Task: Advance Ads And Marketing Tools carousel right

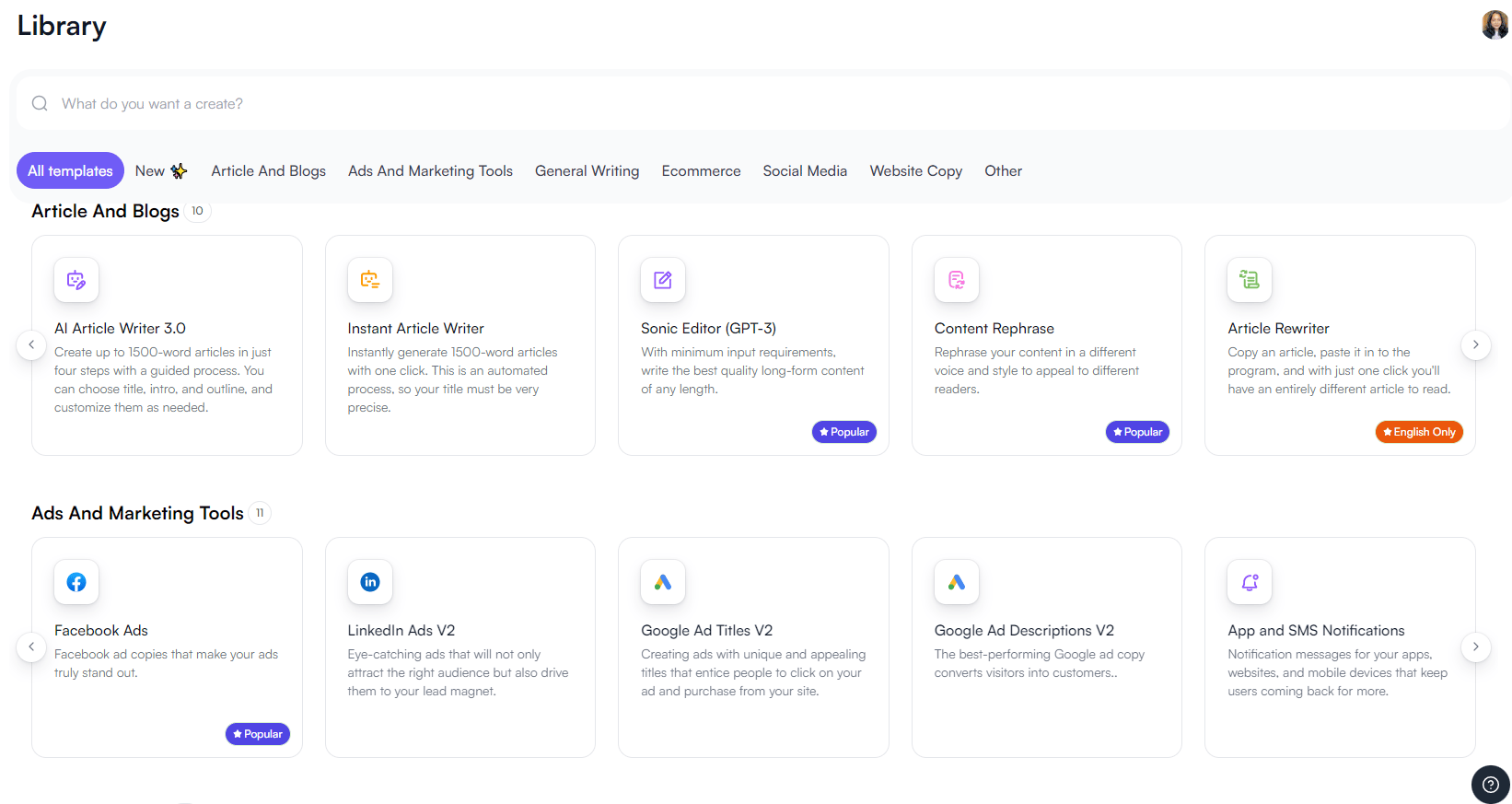Action: pos(1475,647)
